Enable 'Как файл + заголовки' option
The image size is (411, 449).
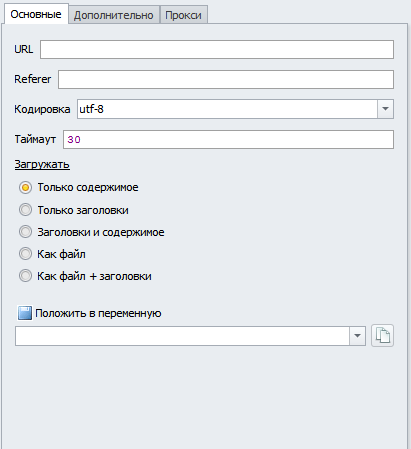25,276
